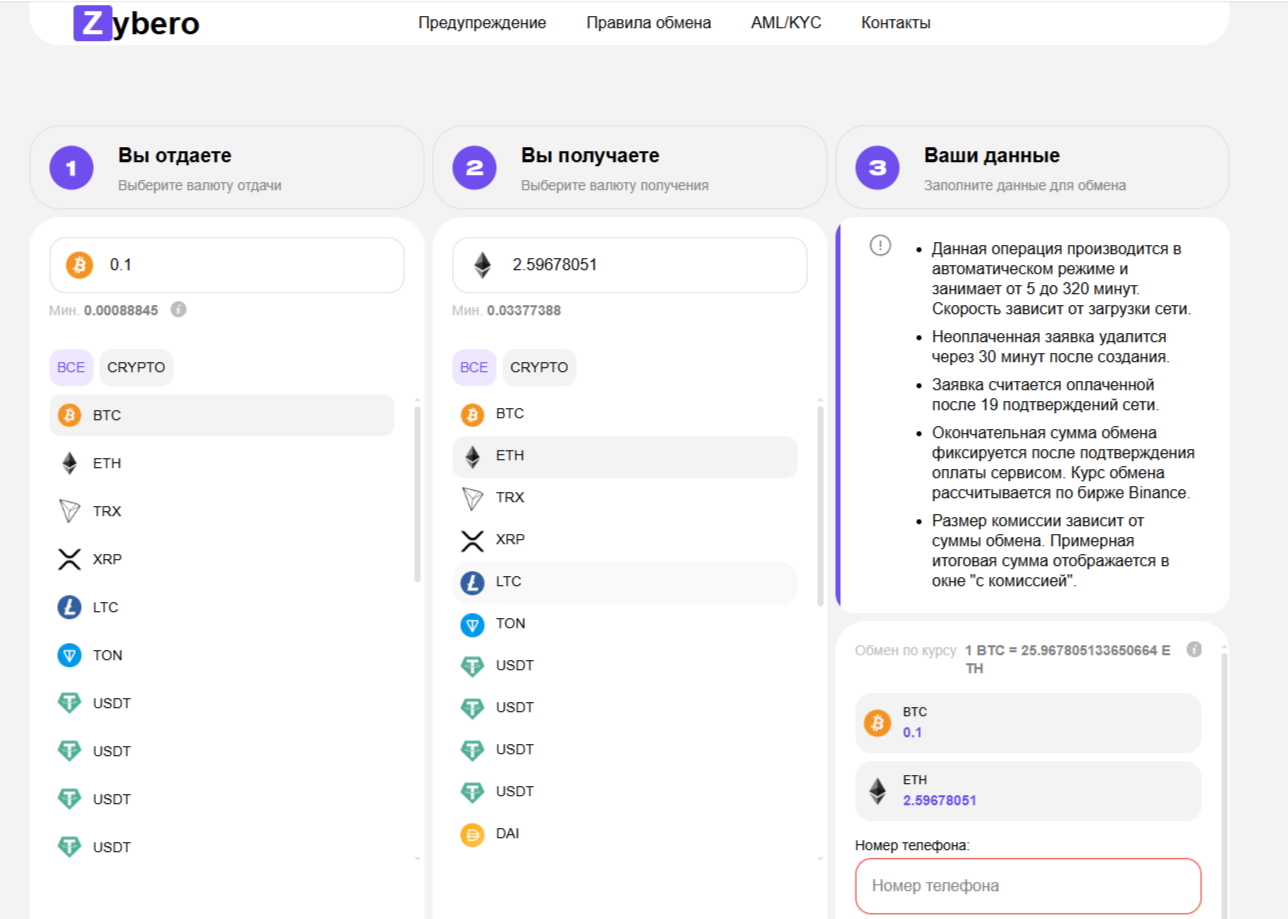This screenshot has width=1288, height=919.
Task: Choose the TRX icon in the give list
Action: (x=69, y=511)
